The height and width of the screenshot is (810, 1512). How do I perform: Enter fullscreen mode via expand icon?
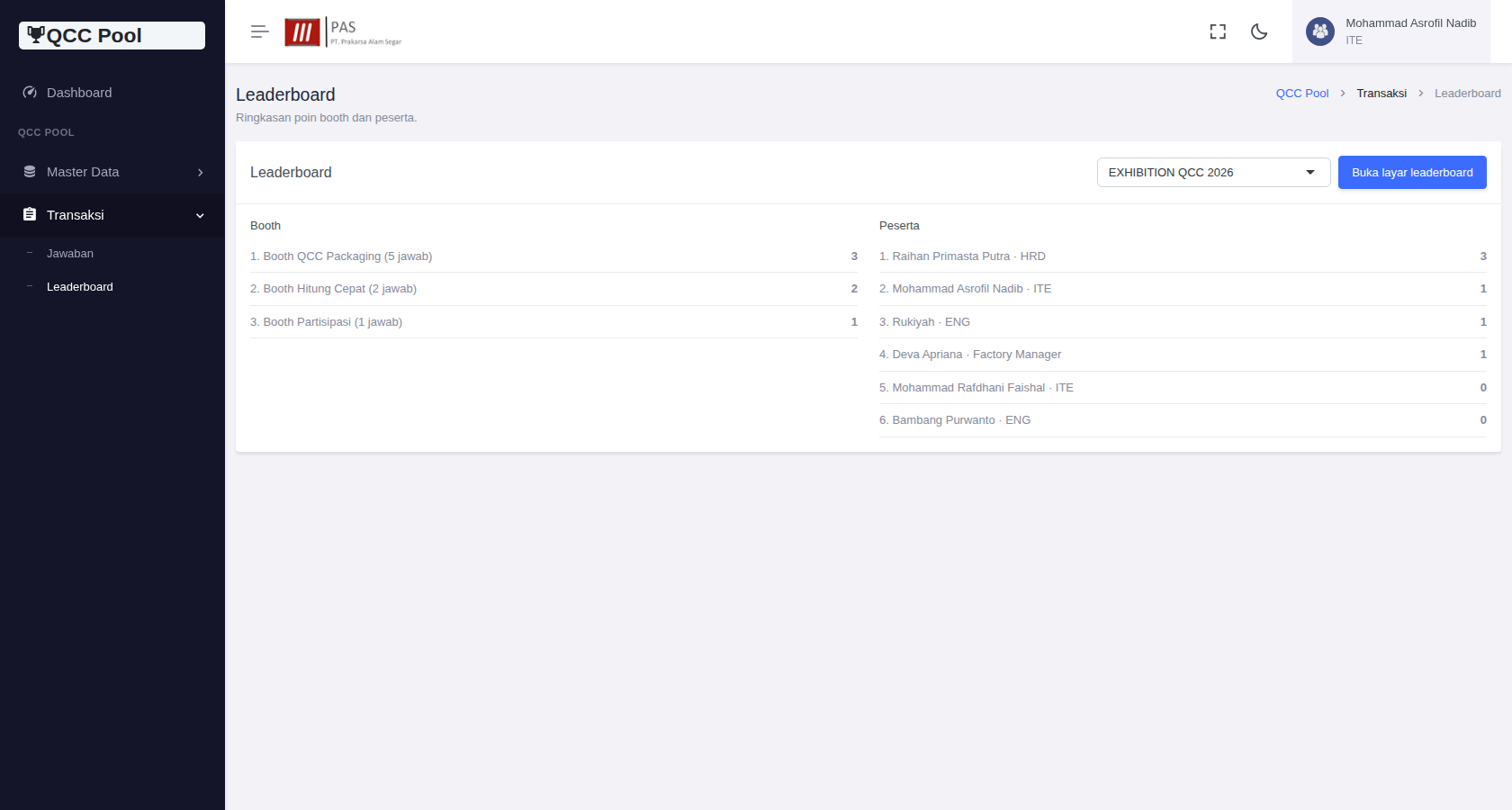tap(1218, 31)
